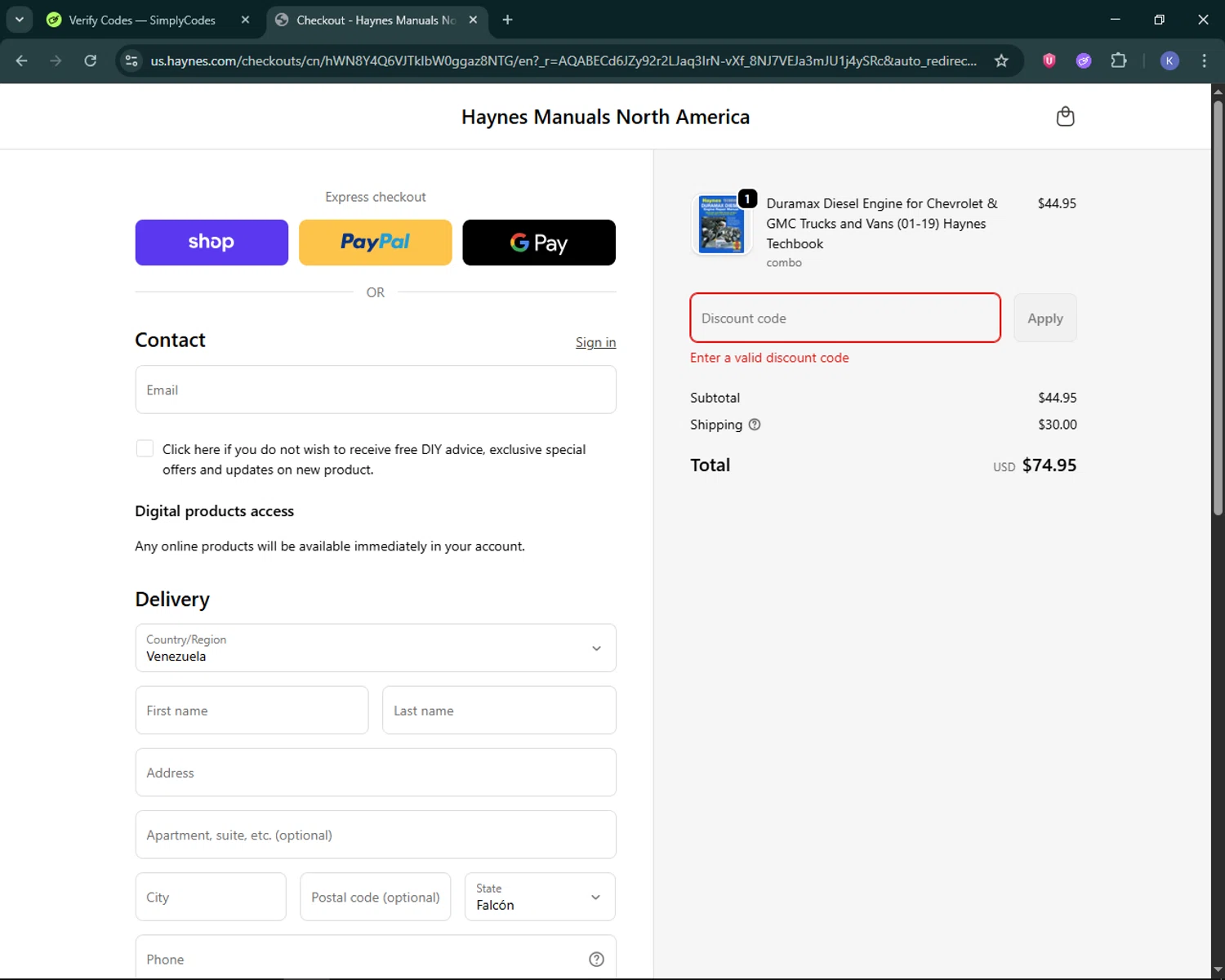Focus the City field
Image resolution: width=1225 pixels, height=980 pixels.
[211, 897]
